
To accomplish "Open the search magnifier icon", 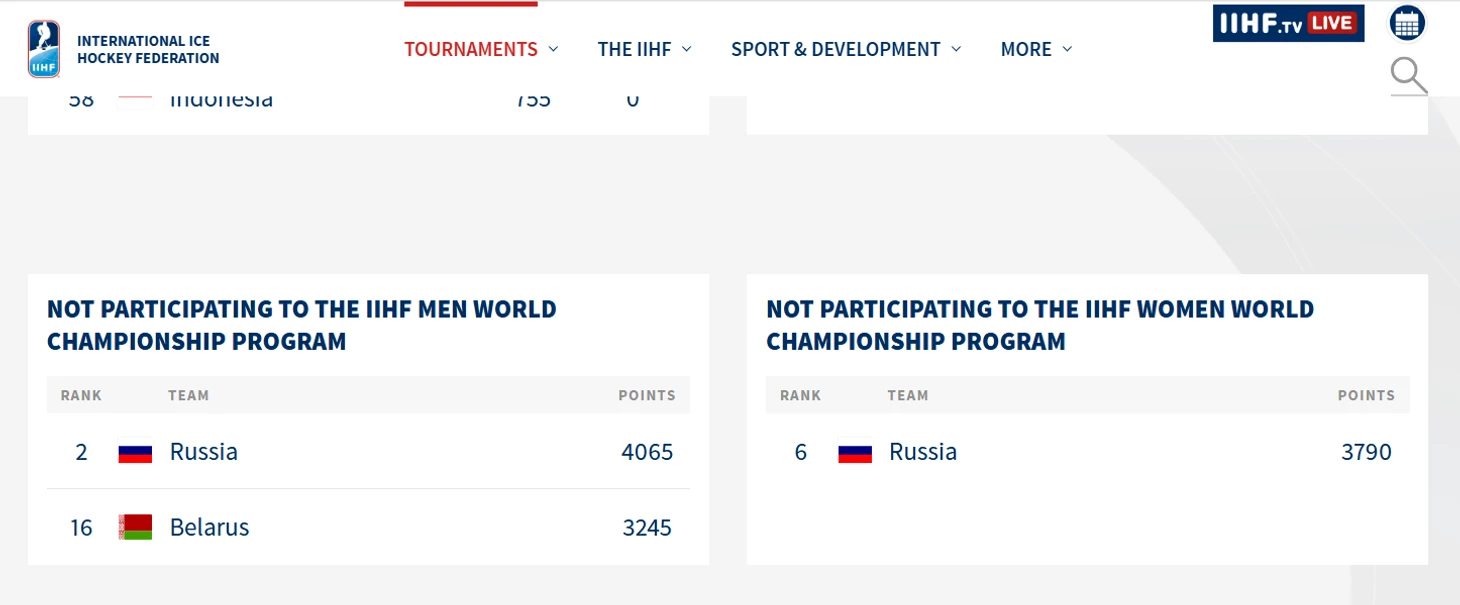I will coord(1408,76).
